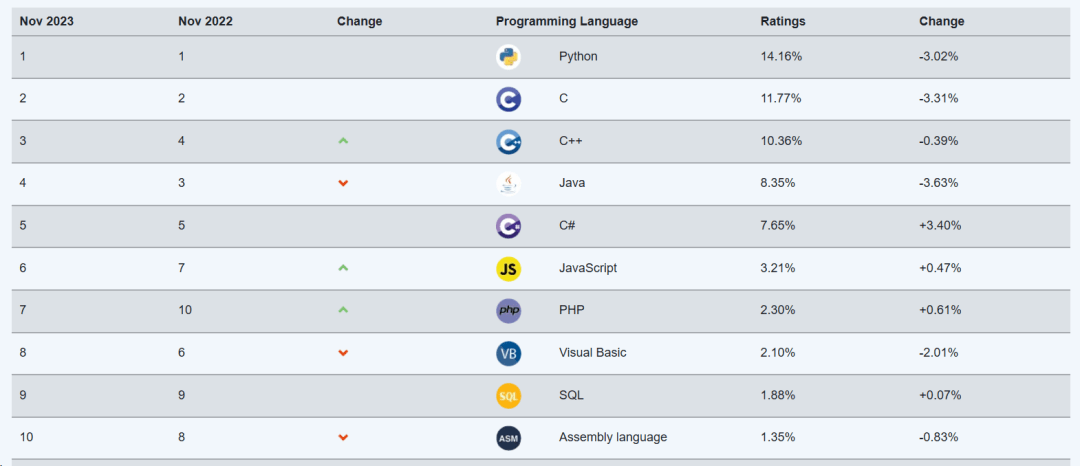1080x466 pixels.
Task: Click the Java coffee cup icon
Action: [x=508, y=184]
